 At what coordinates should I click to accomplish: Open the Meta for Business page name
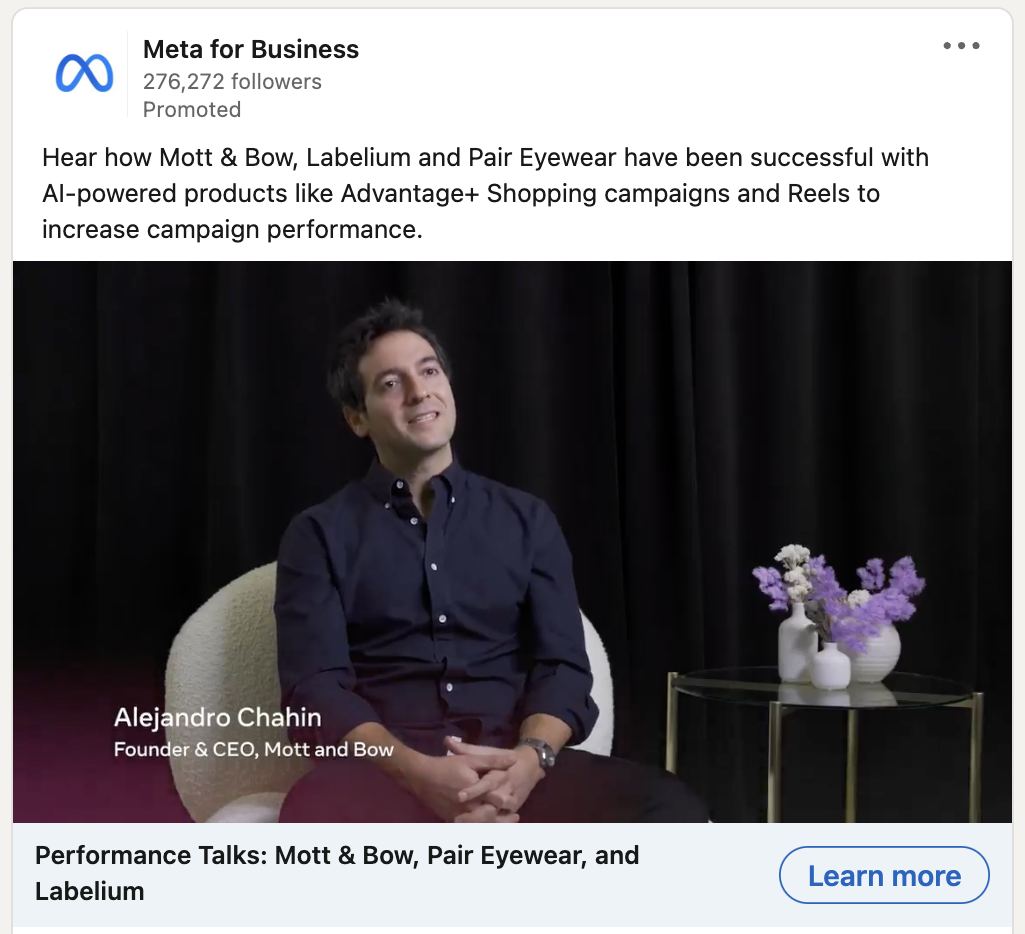point(251,49)
